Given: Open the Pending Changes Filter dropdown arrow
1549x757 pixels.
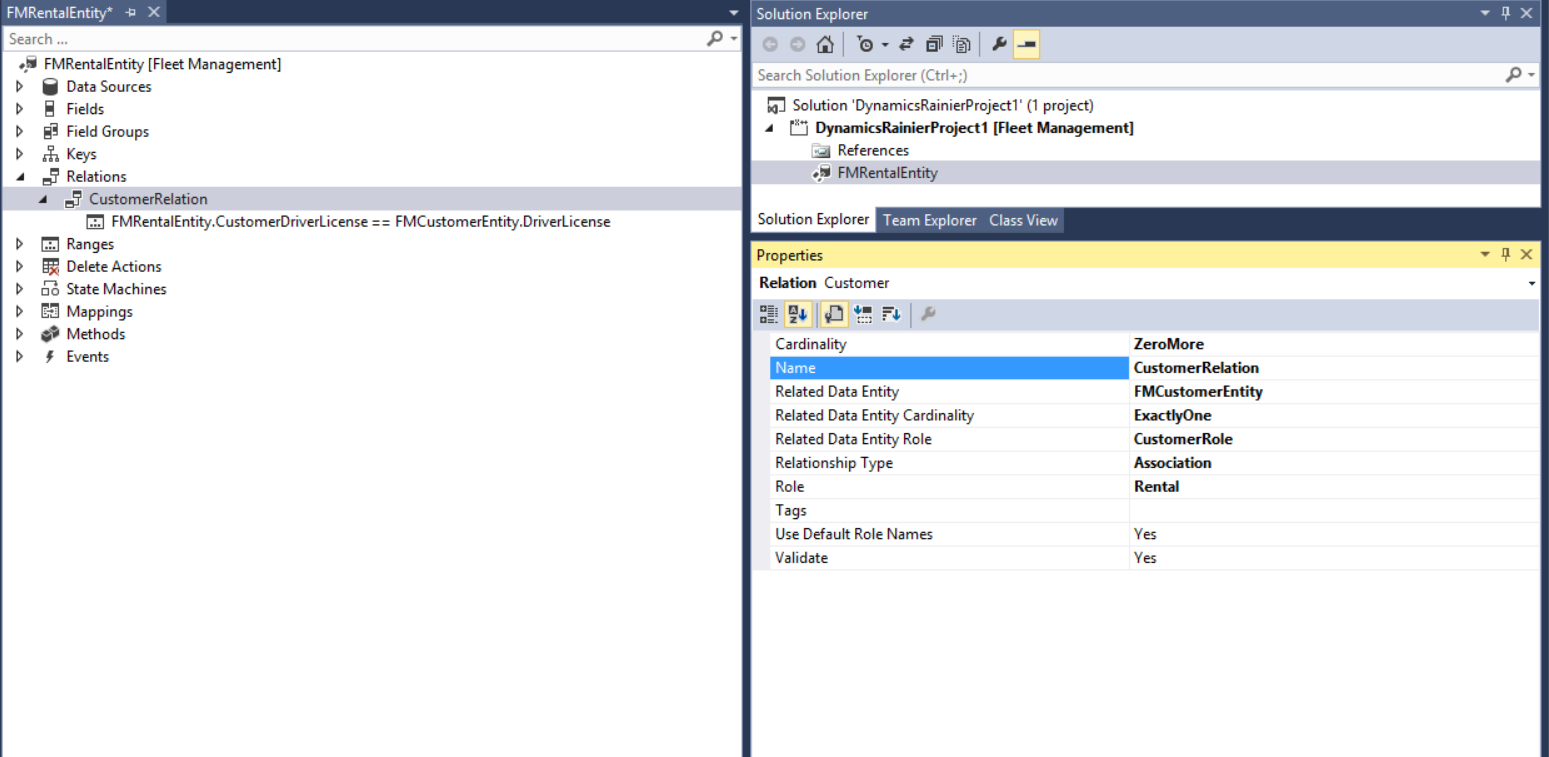Looking at the screenshot, I should pos(884,45).
